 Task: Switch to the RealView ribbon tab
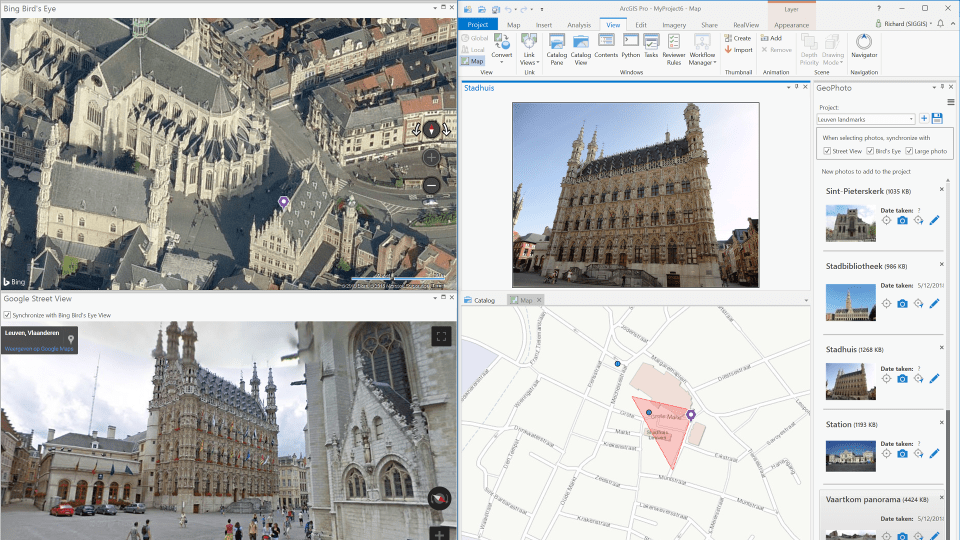pyautogui.click(x=746, y=25)
